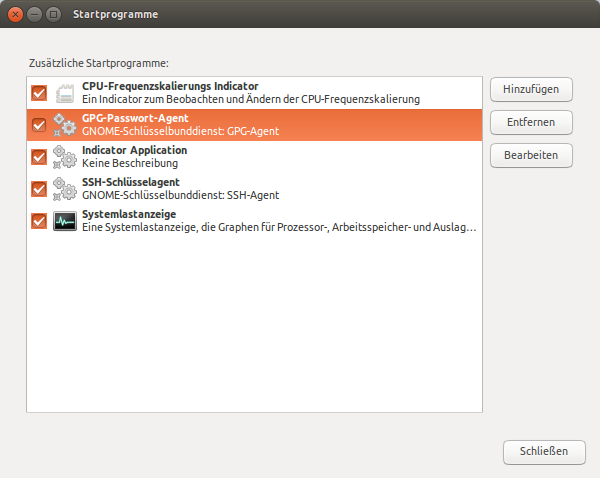Open Bearbeiten to edit the entry

click(x=531, y=156)
